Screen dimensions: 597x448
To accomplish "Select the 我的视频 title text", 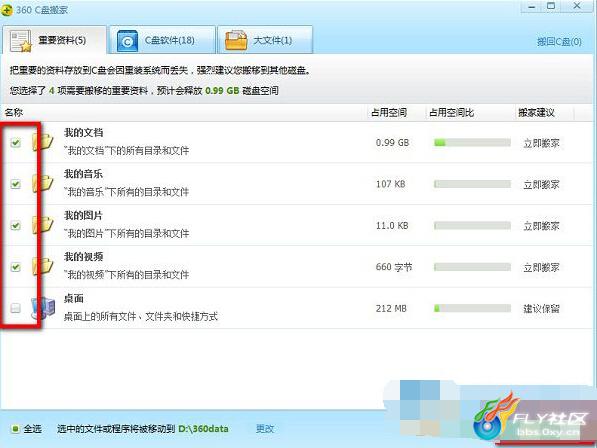I will (x=83, y=257).
